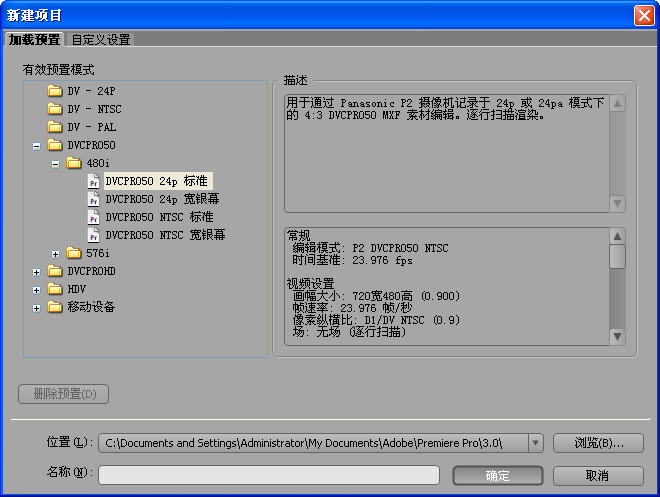Viewport: 660px width, 497px height.
Task: Click the DVCPRO50 NTSC 宽银幕 preset file icon
Action: (93, 235)
